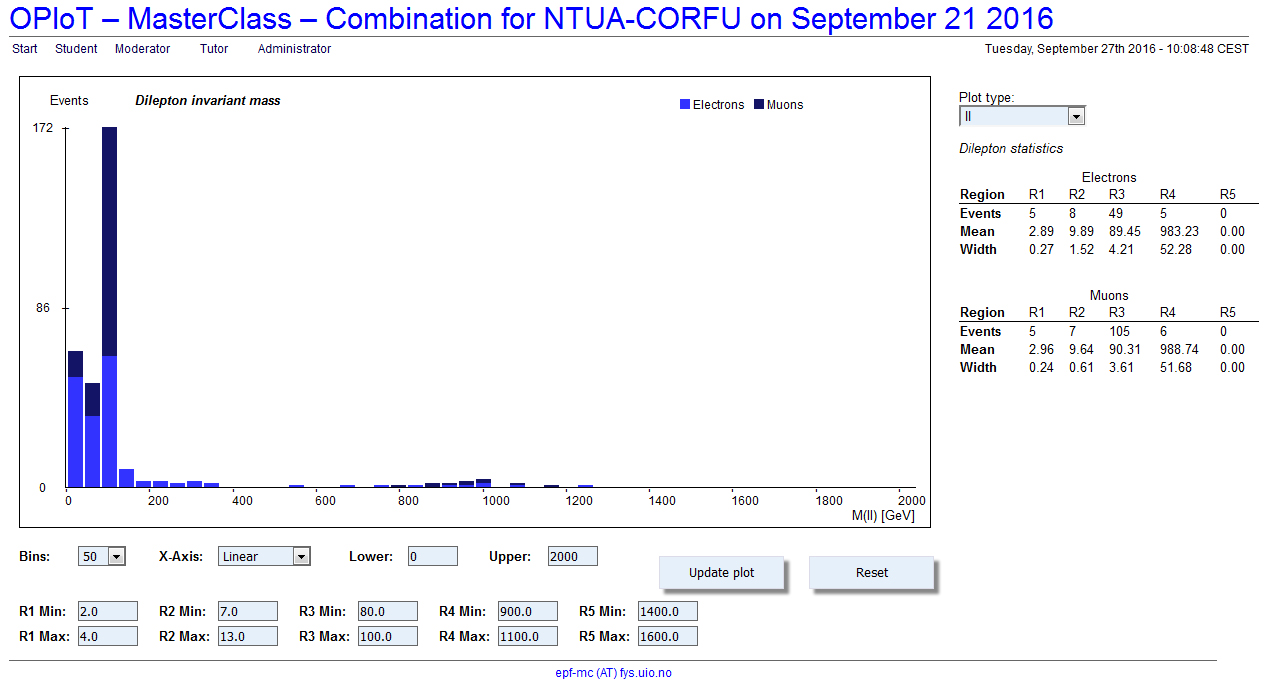Image resolution: width=1264 pixels, height=682 pixels.
Task: Click Electrons R2 width value 1.52
Action: tap(1081, 249)
